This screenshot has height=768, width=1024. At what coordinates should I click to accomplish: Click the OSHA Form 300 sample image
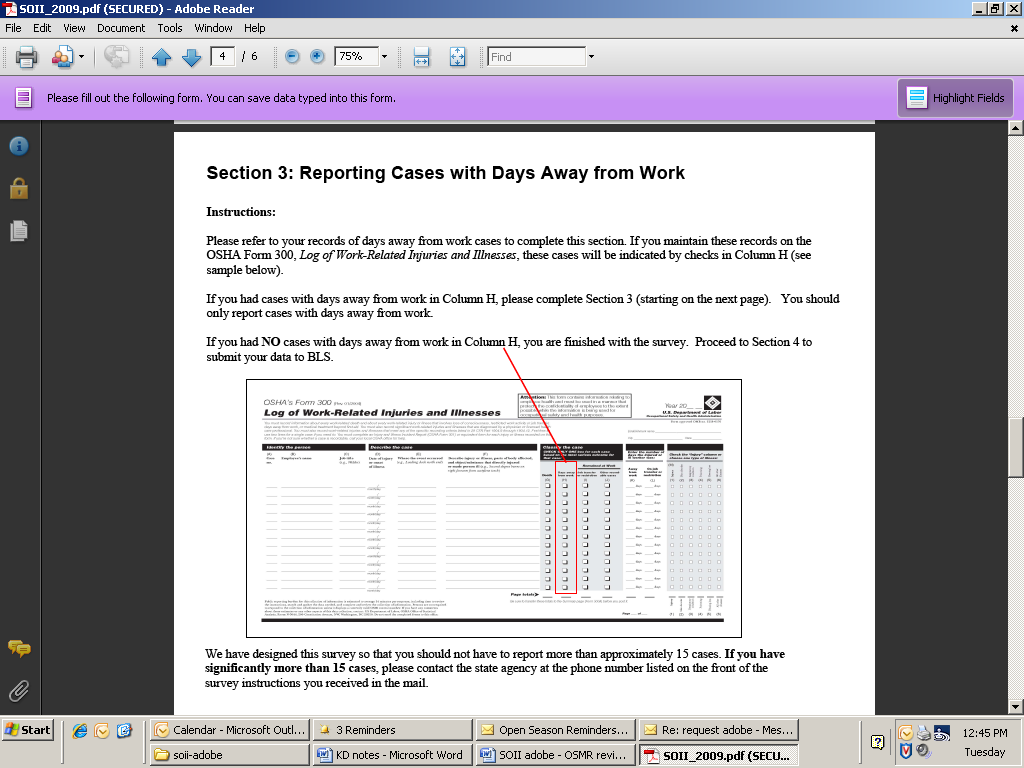tap(494, 508)
